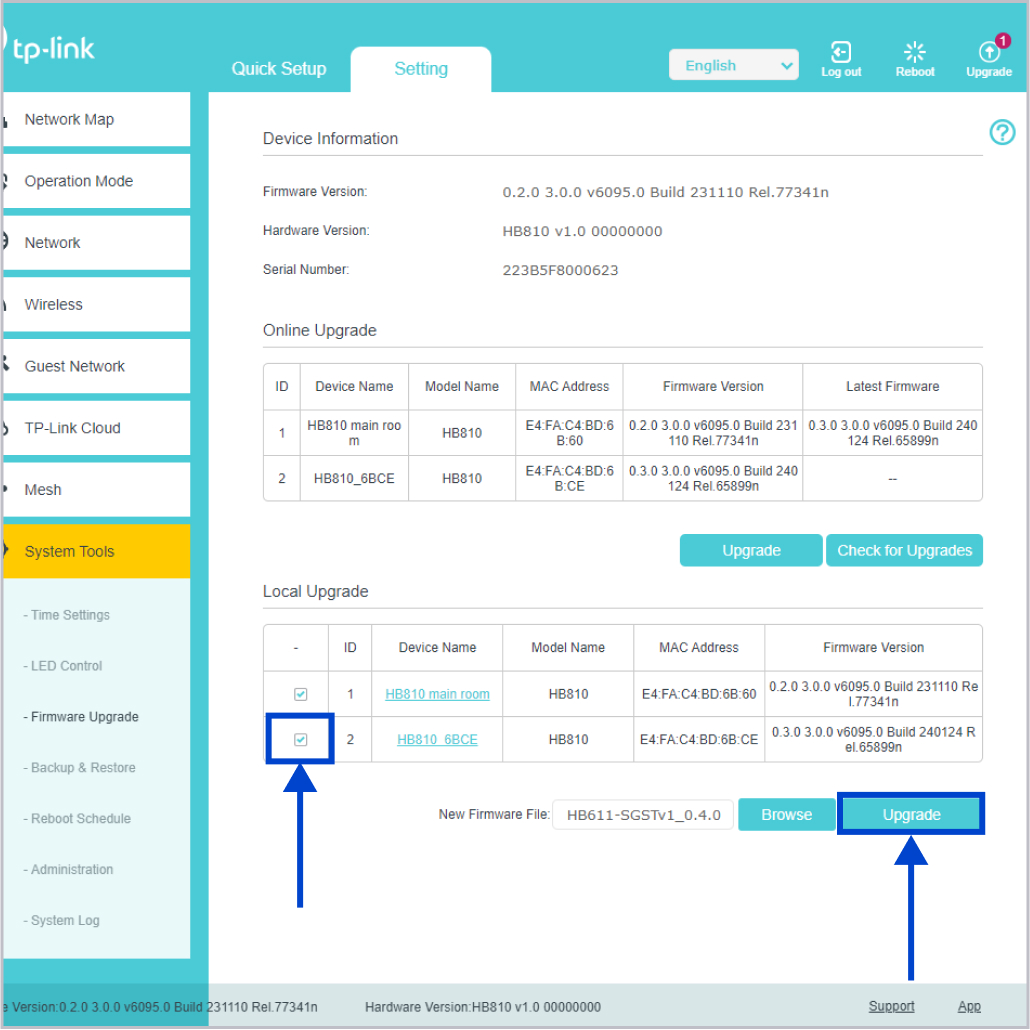Screen dimensions: 1030x1030
Task: Click the Online Upgrade button
Action: [751, 550]
